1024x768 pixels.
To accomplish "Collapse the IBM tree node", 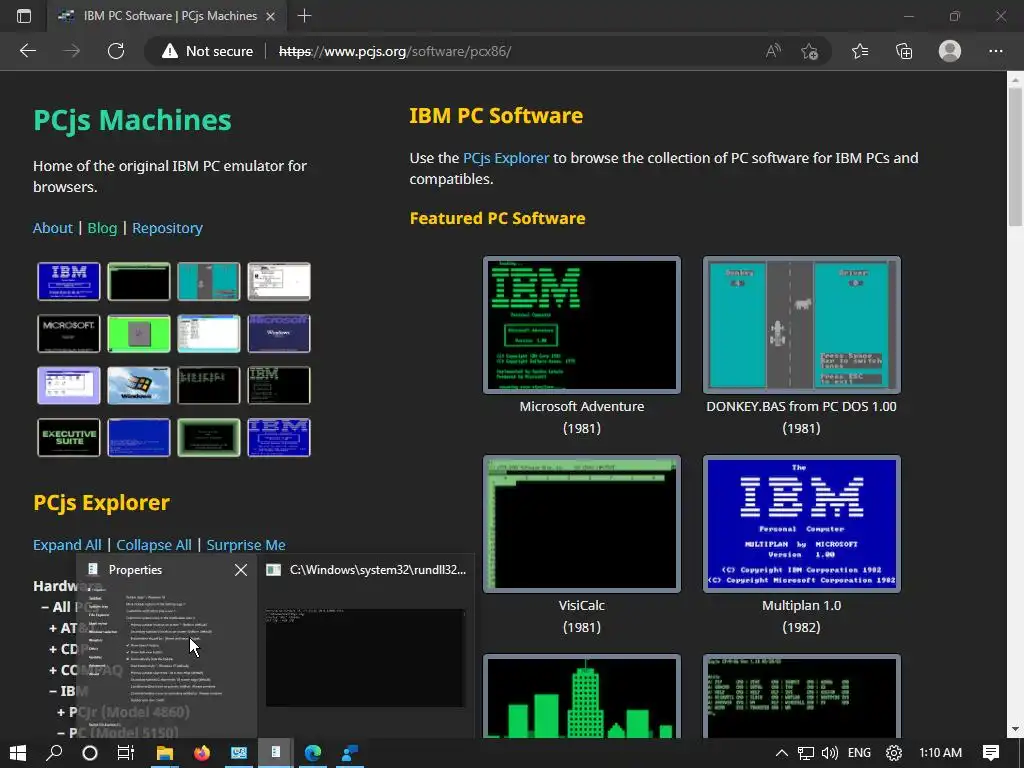I will [x=53, y=691].
